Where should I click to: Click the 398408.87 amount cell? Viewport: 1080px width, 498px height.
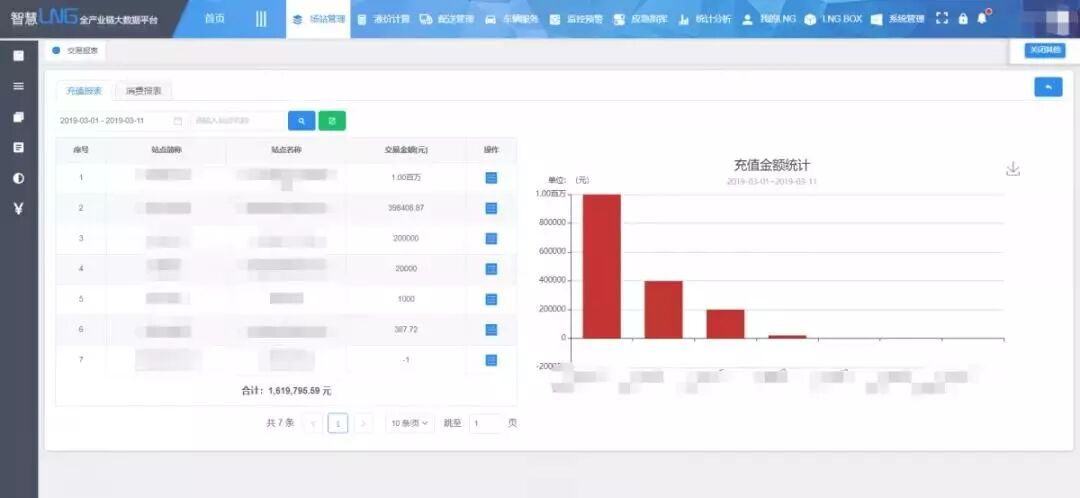click(x=406, y=208)
